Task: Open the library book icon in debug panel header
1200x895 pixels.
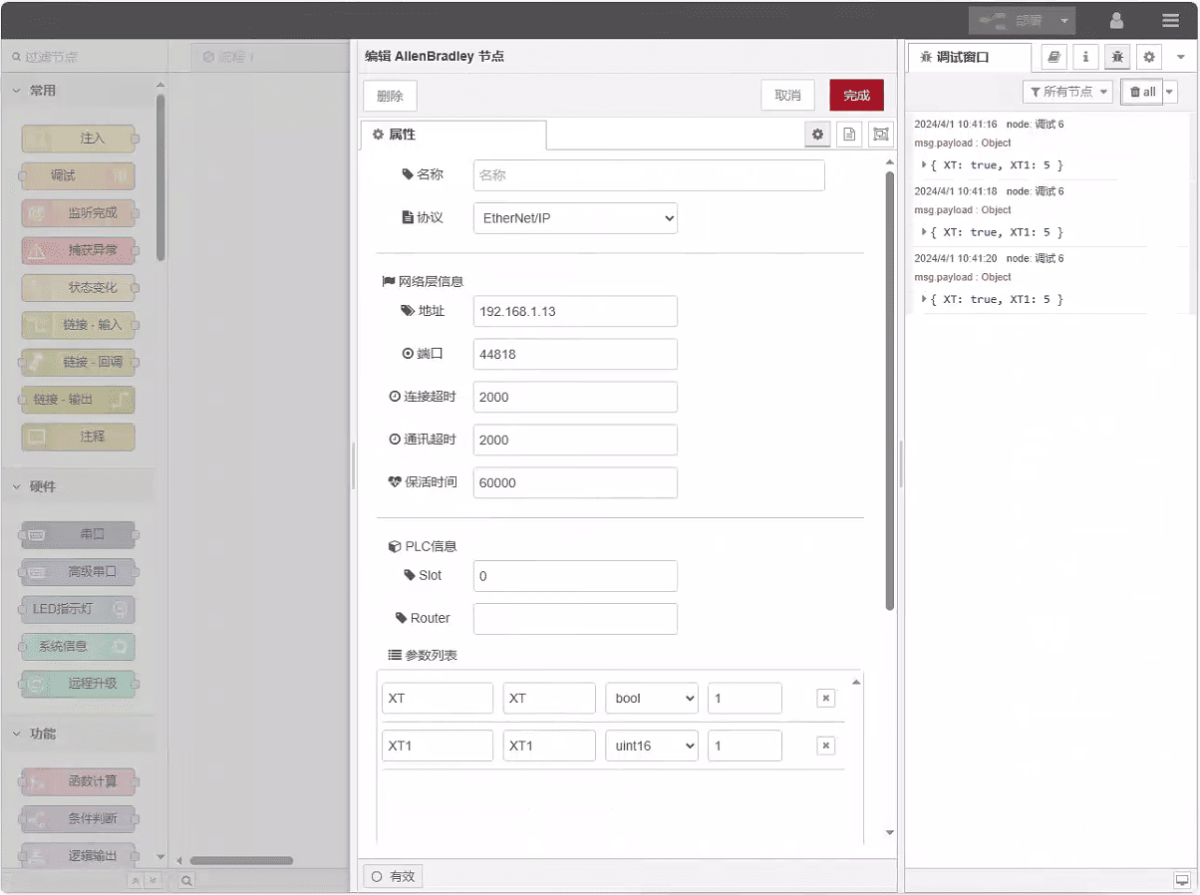Action: [1053, 57]
